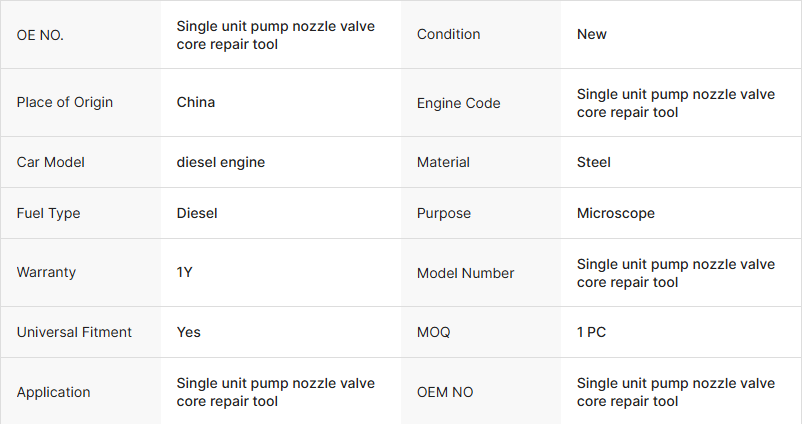Viewport: 802px width, 424px height.
Task: Select the Model Number label
Action: coord(465,273)
